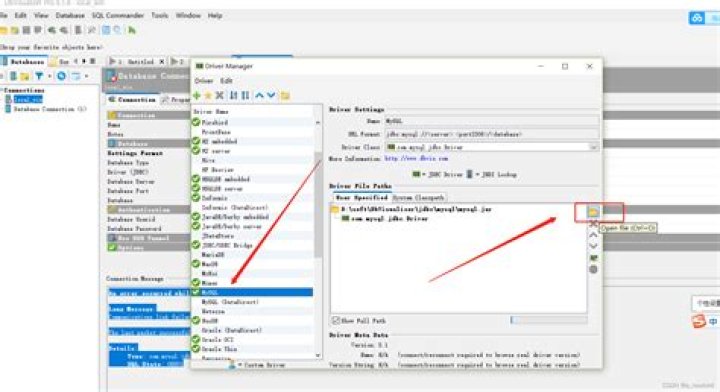Open the Edit menu in Driver Manager

[226, 81]
